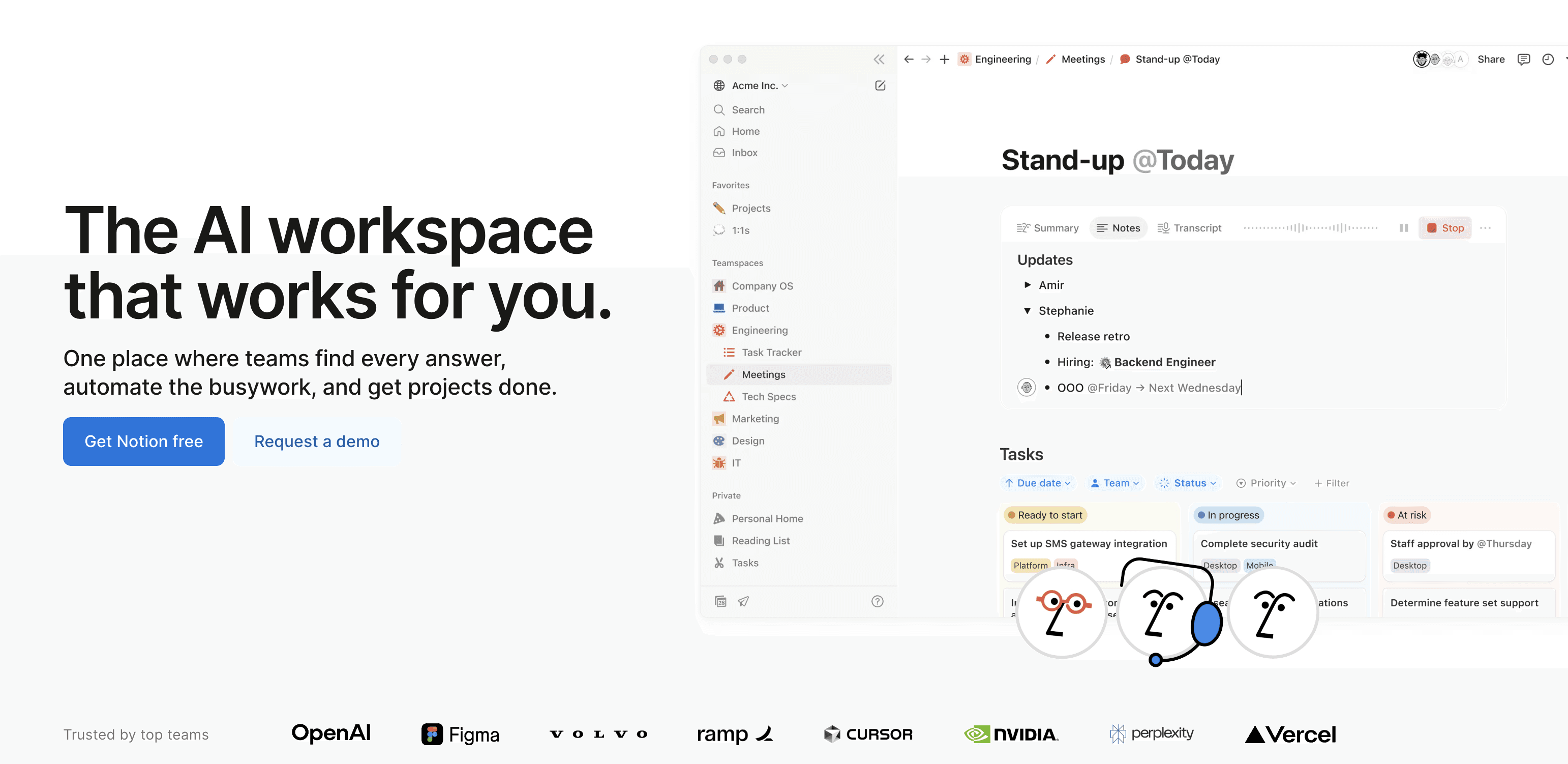Collapse the sidebar with double-chevron icon
The height and width of the screenshot is (764, 1568).
click(879, 59)
